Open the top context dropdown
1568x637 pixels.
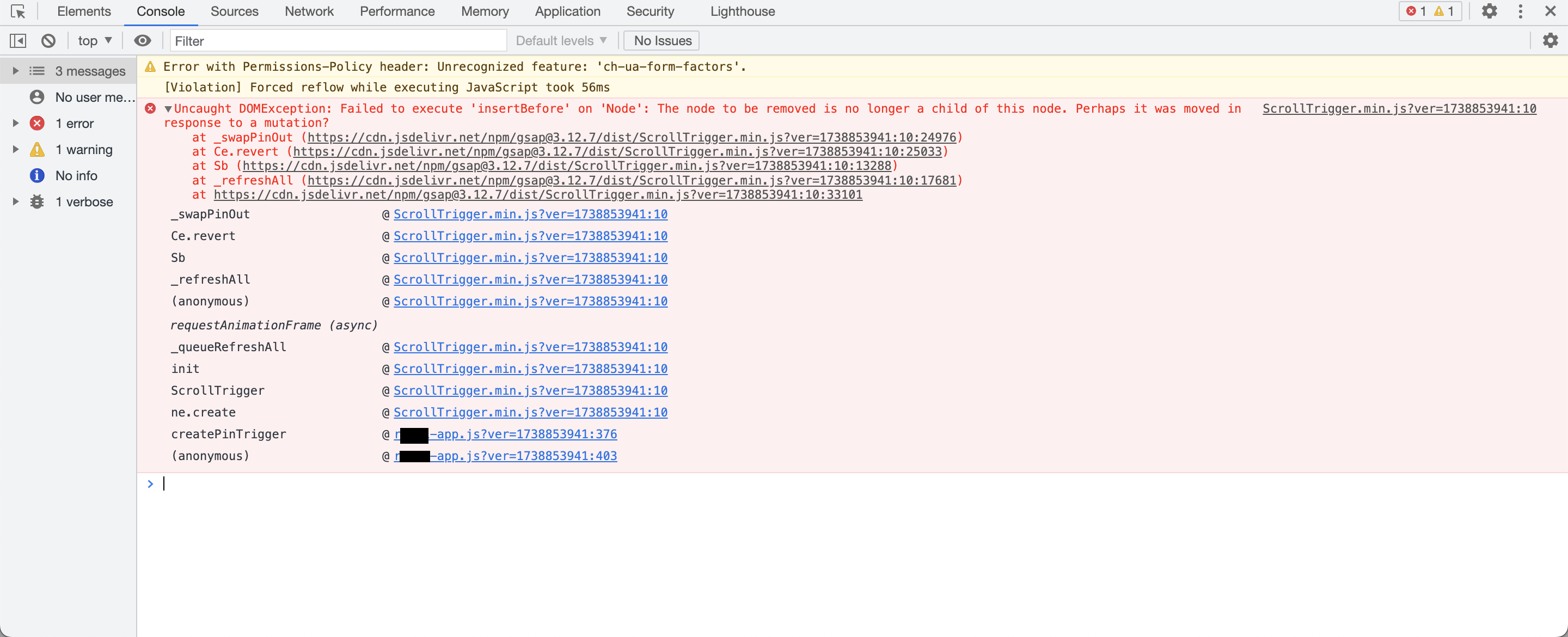[95, 41]
